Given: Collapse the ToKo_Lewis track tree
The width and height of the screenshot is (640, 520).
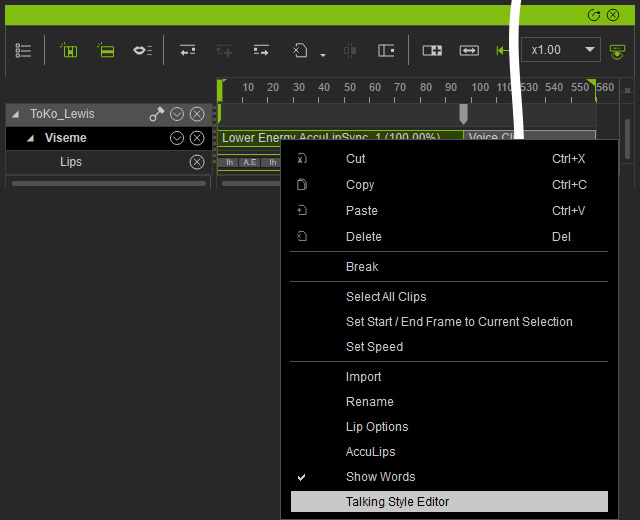Looking at the screenshot, I should (16, 114).
